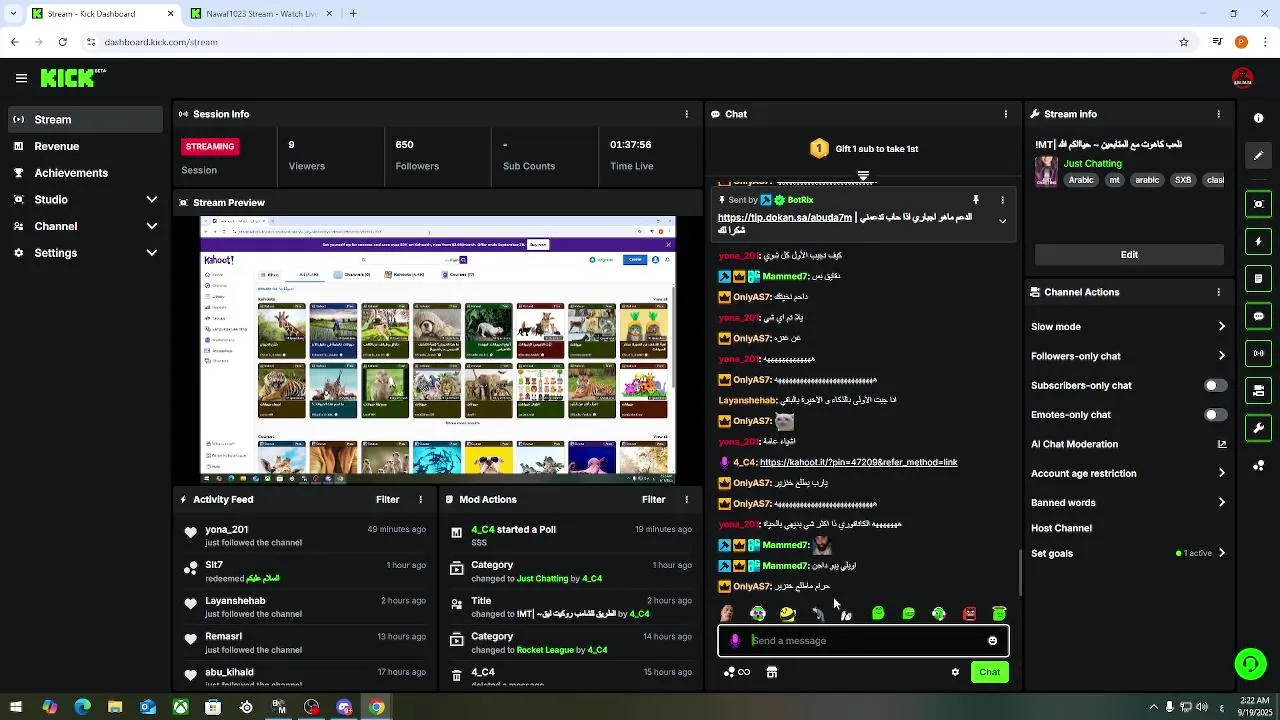Click the channel points dots icon in right rail
1280x720 pixels.
tap(1258, 465)
